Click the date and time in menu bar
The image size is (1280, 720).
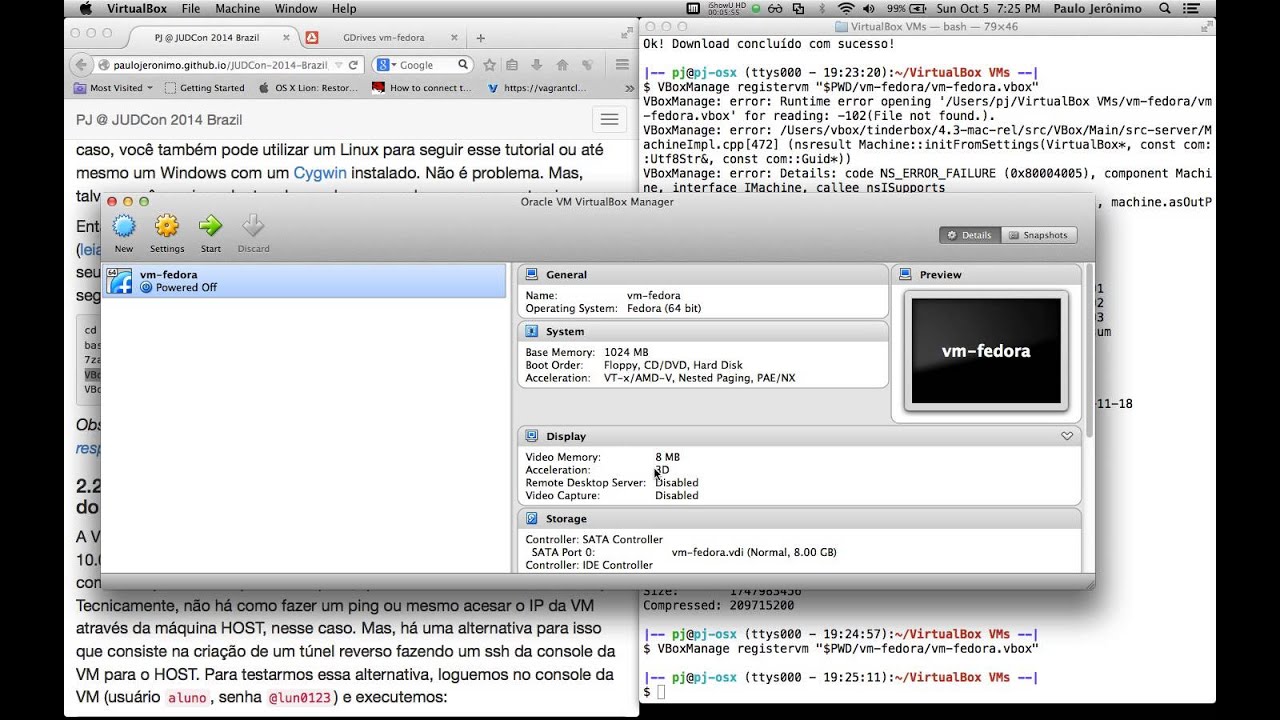pyautogui.click(x=988, y=9)
